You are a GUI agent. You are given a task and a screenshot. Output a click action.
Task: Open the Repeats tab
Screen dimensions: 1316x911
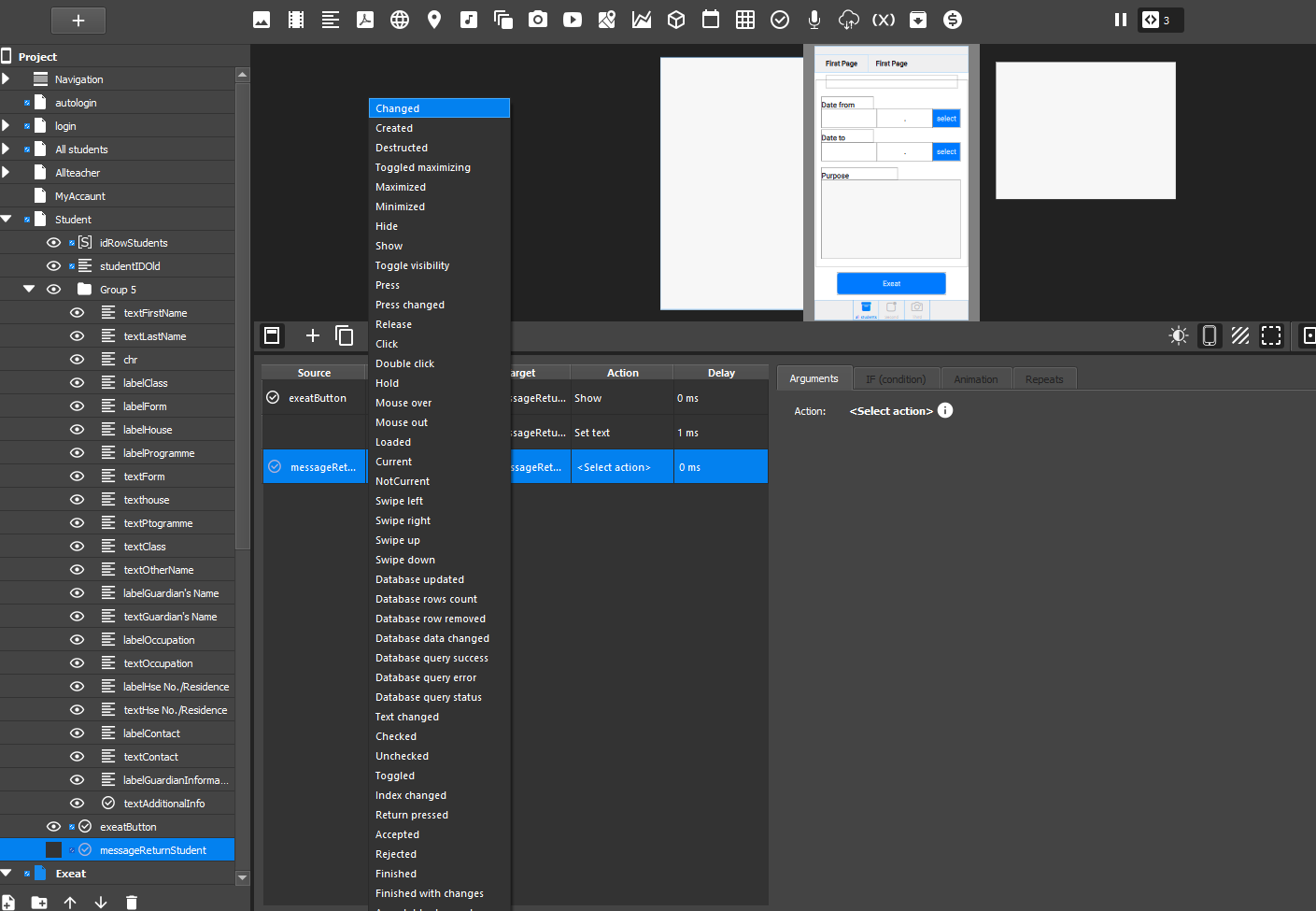pyautogui.click(x=1044, y=379)
